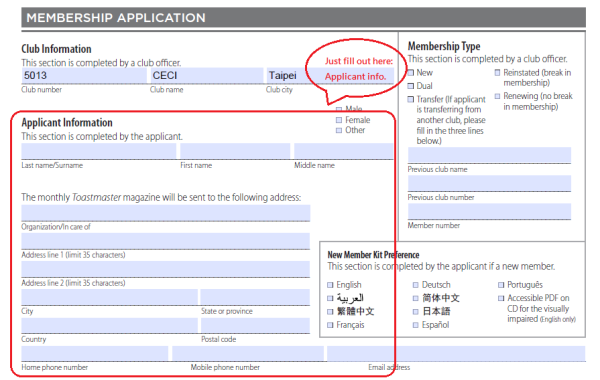Check the Reinstated membership checkbox
This screenshot has height=380, width=600.
coord(497,72)
